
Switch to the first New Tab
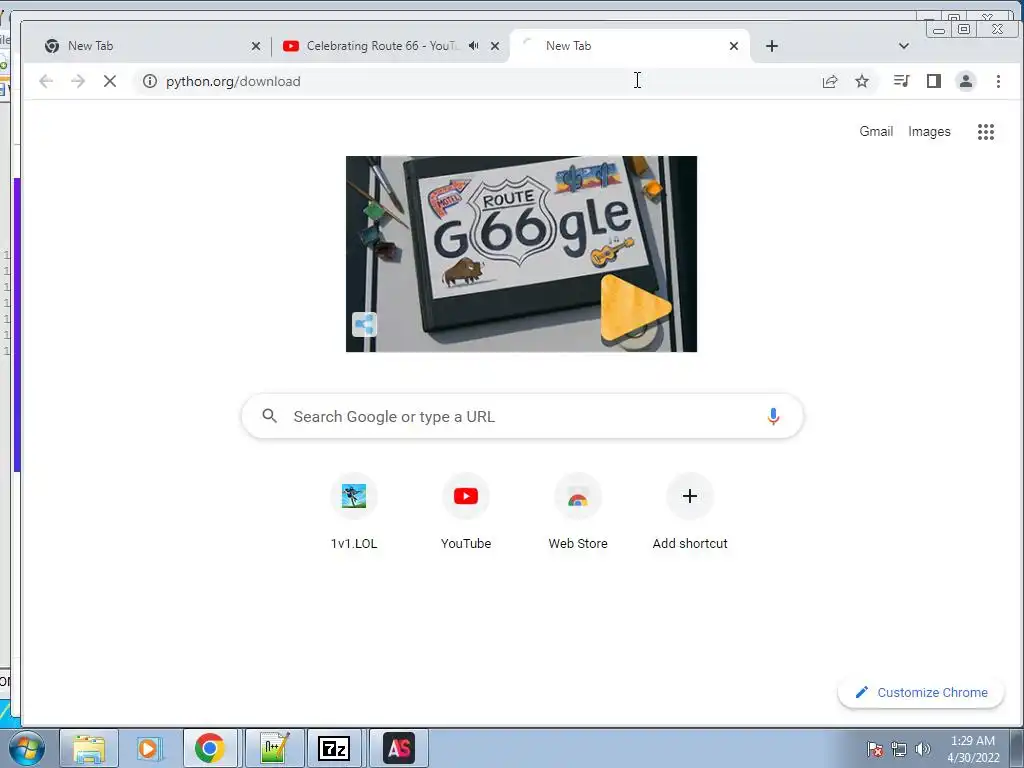[147, 46]
